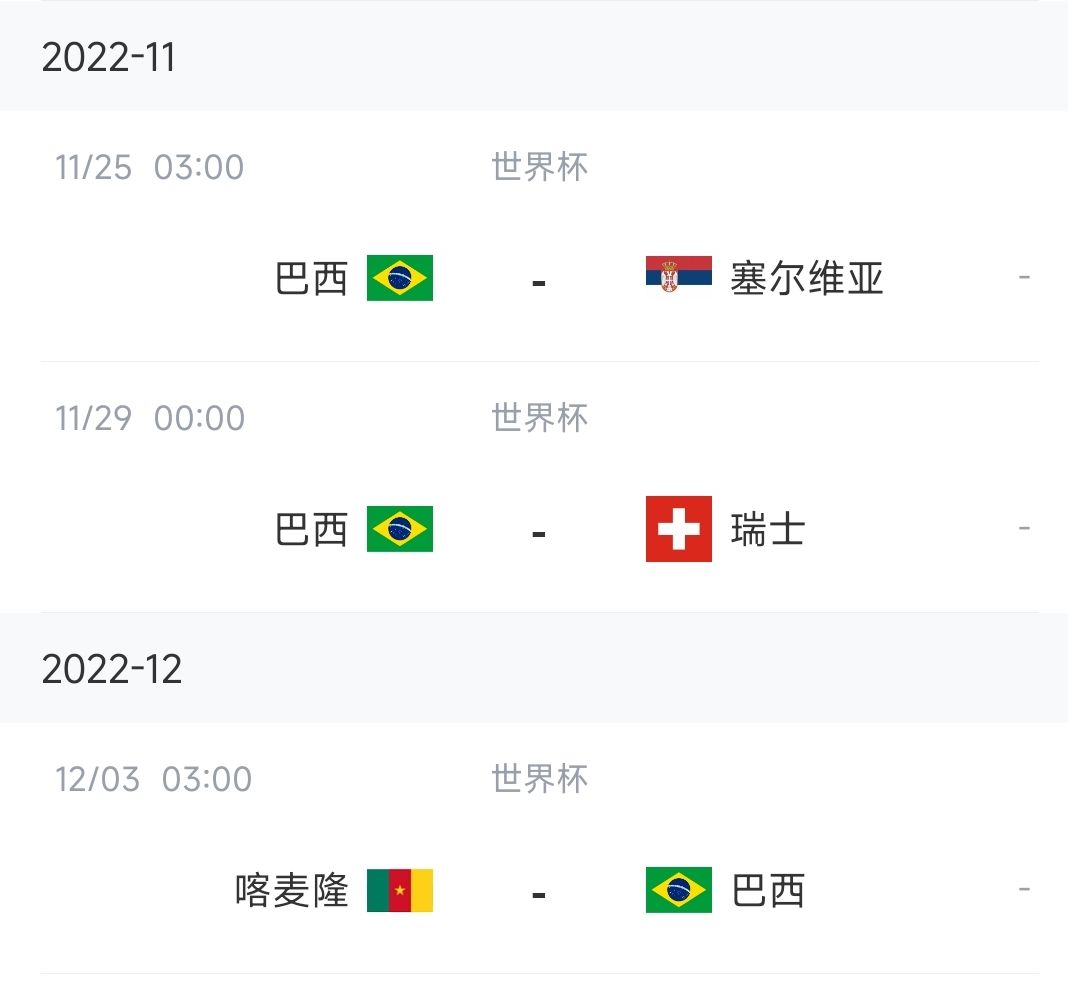Open the 世界杯 label of the 12/03 match
Viewport: 1068px width, 990px height.
point(539,779)
